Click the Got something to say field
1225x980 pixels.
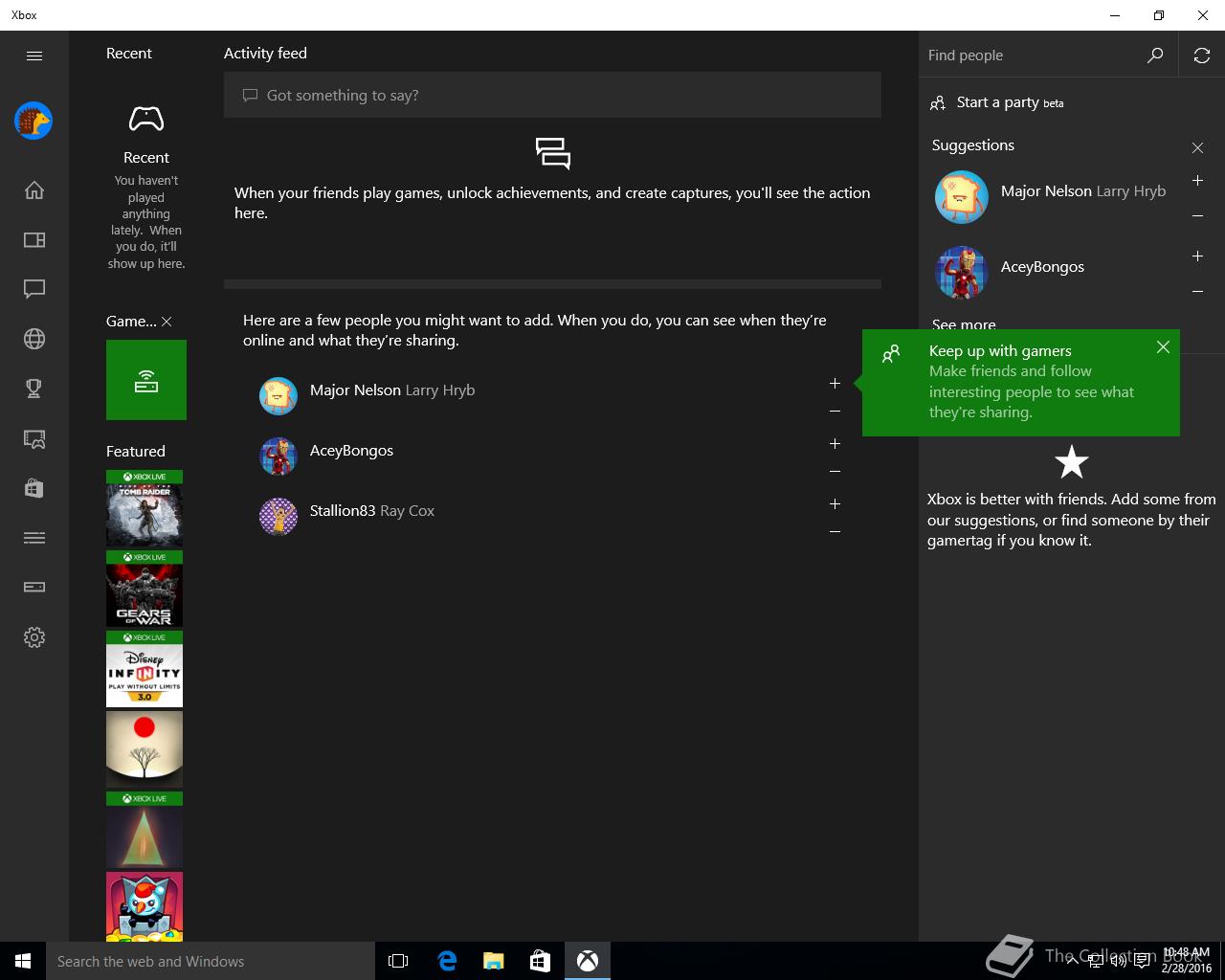[x=552, y=95]
